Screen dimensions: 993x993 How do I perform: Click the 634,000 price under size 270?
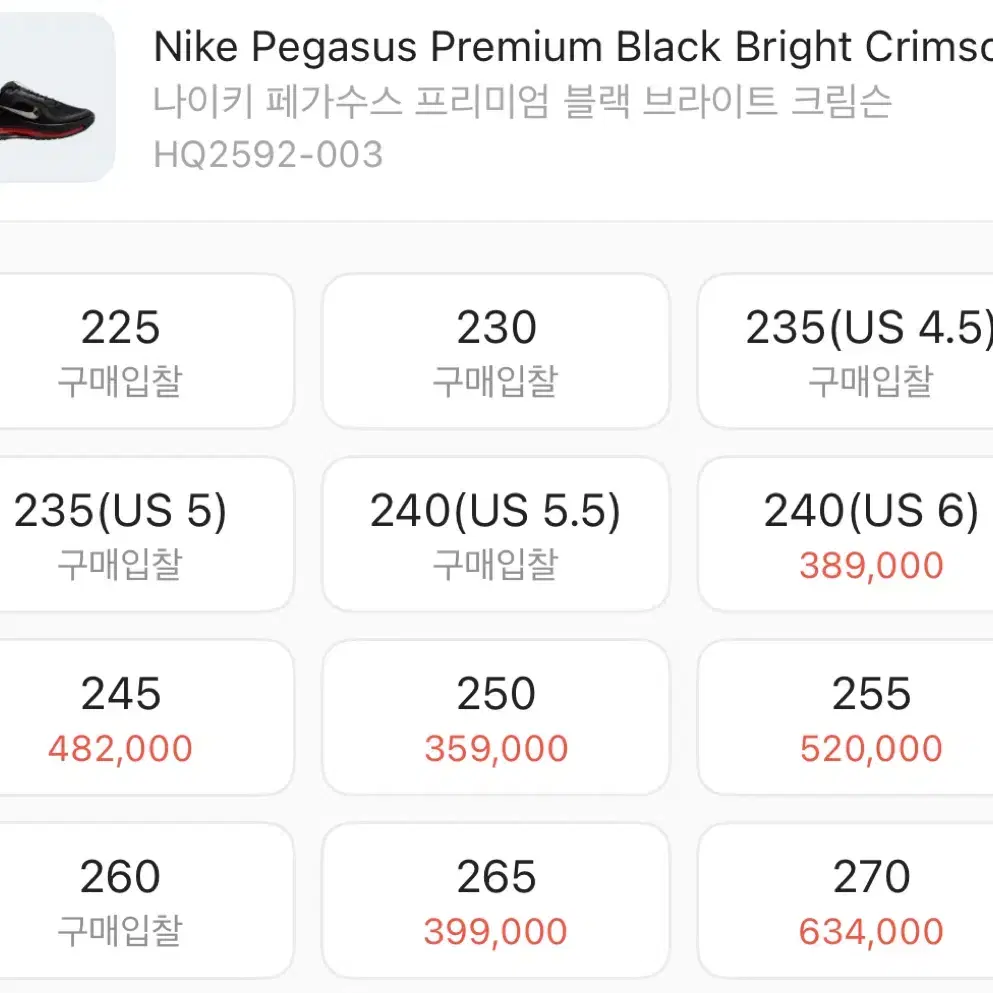click(868, 931)
